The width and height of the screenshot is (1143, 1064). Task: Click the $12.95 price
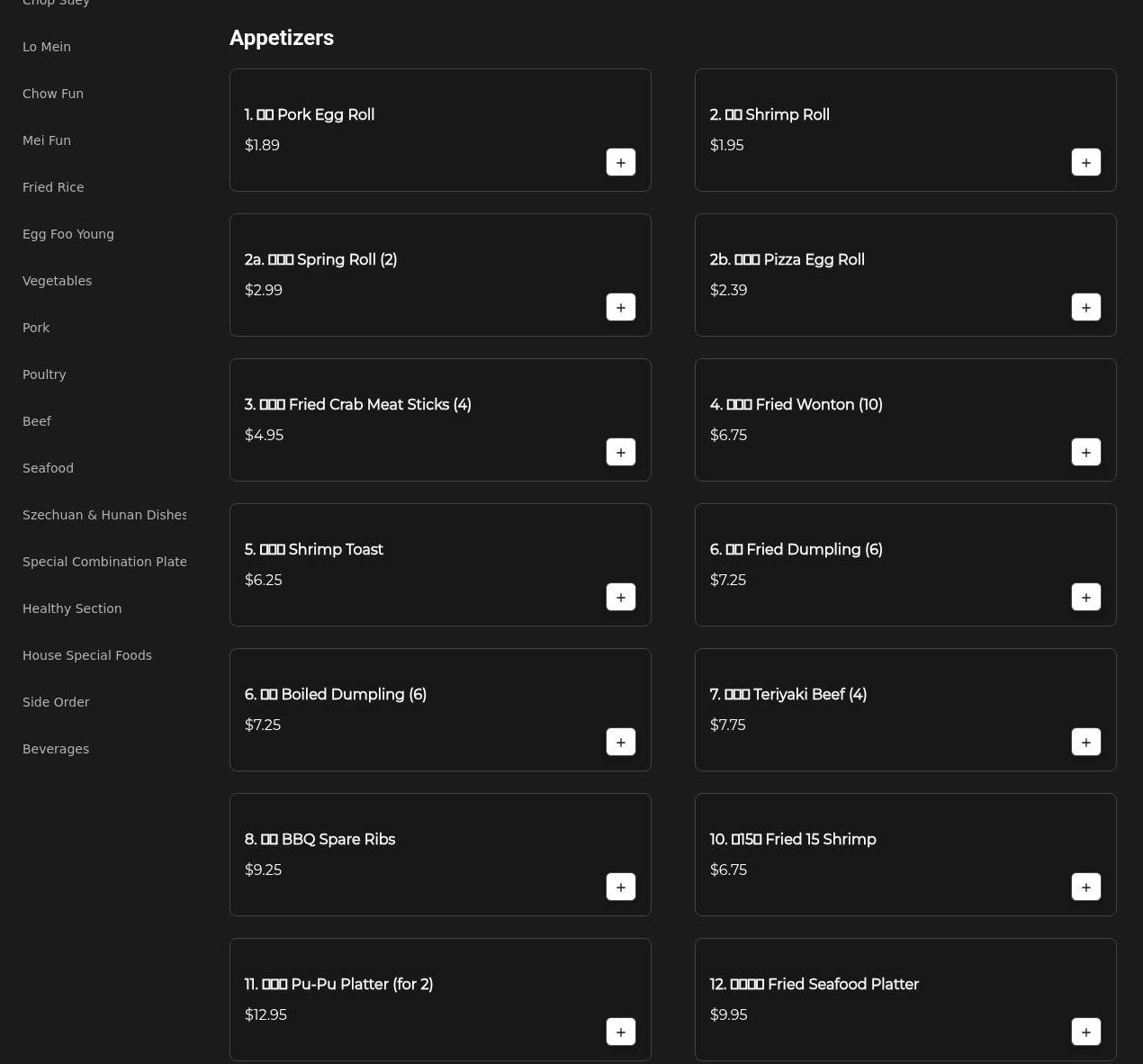pyautogui.click(x=265, y=1014)
